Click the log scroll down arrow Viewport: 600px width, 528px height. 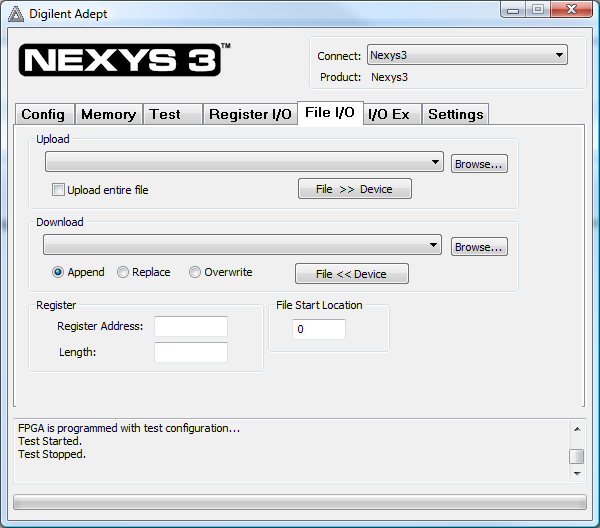(577, 474)
